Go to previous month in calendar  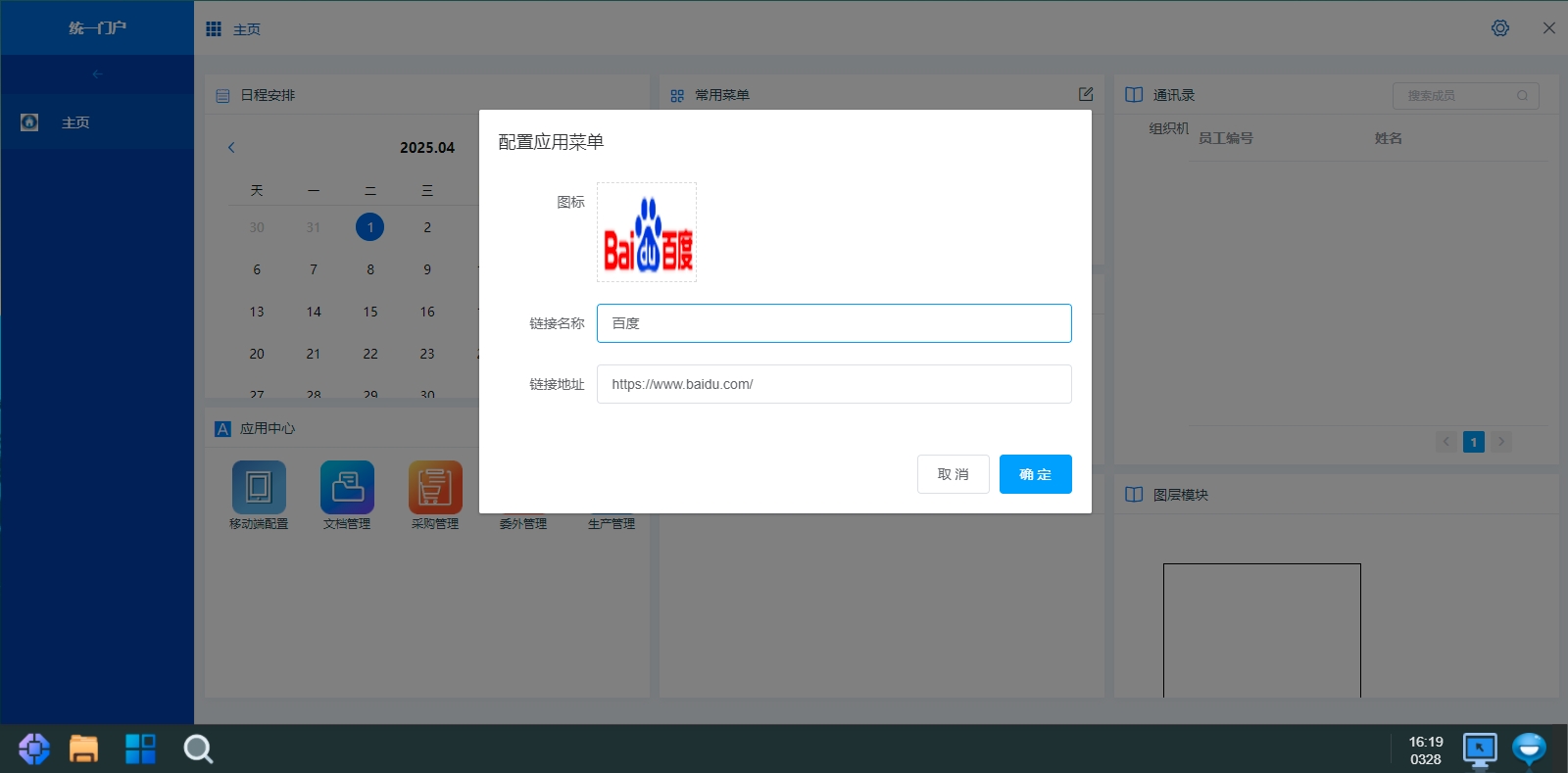point(231,147)
